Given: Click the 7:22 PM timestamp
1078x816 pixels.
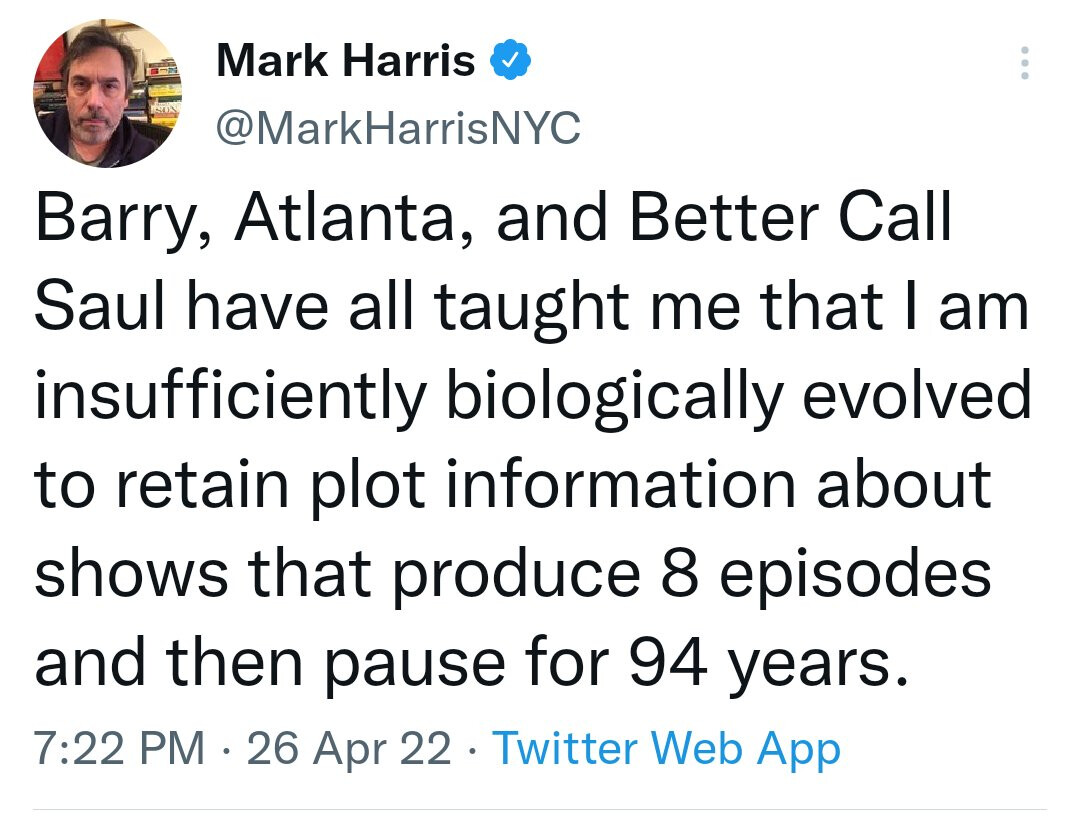Looking at the screenshot, I should tap(119, 748).
